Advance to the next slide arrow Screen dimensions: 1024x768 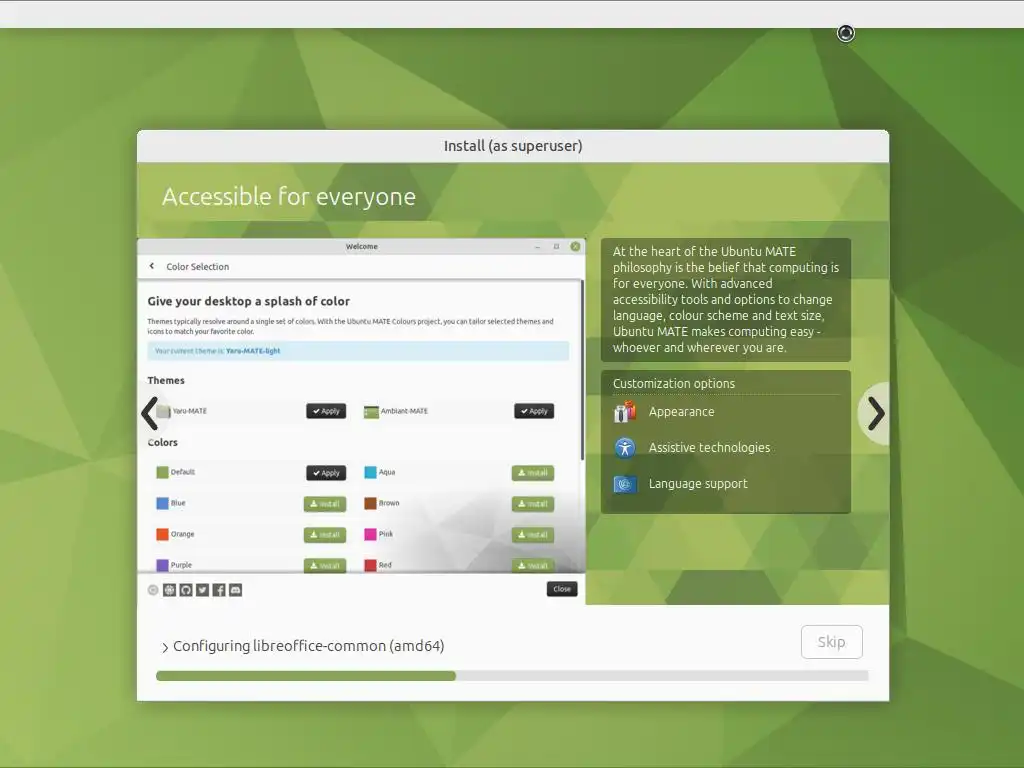click(876, 413)
